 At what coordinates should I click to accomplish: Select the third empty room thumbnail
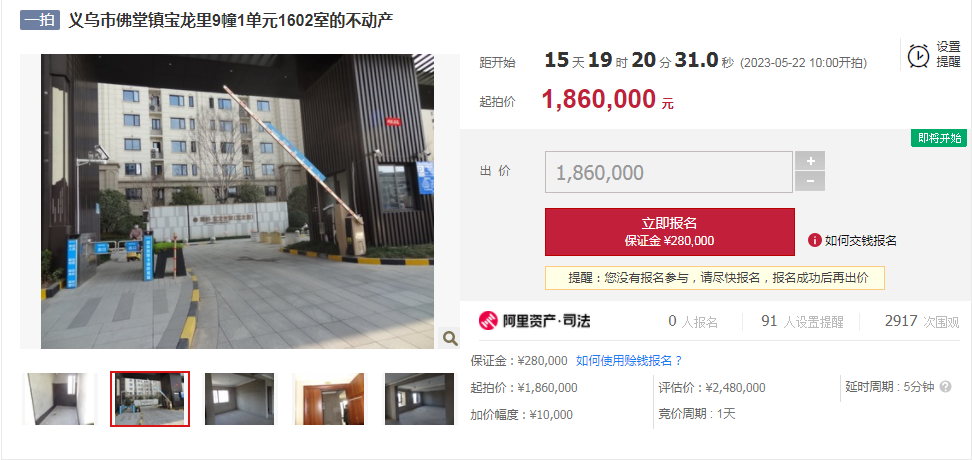click(239, 399)
